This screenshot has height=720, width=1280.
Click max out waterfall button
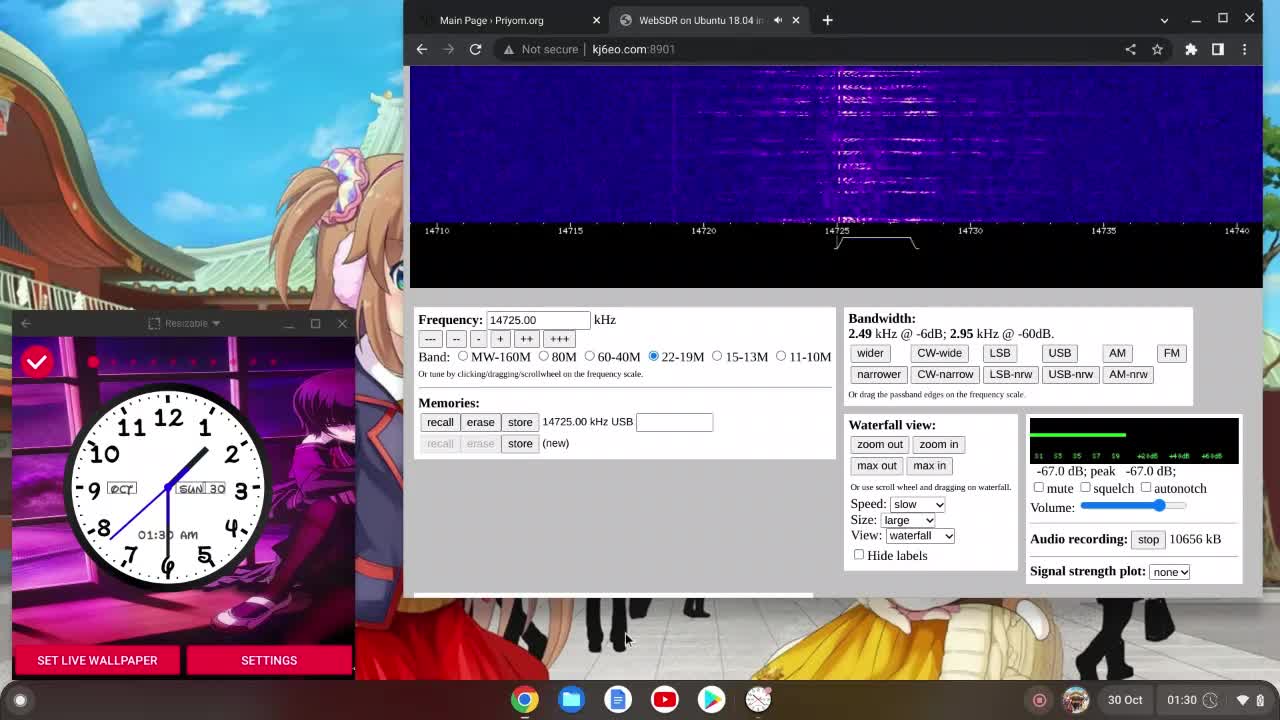pos(876,466)
